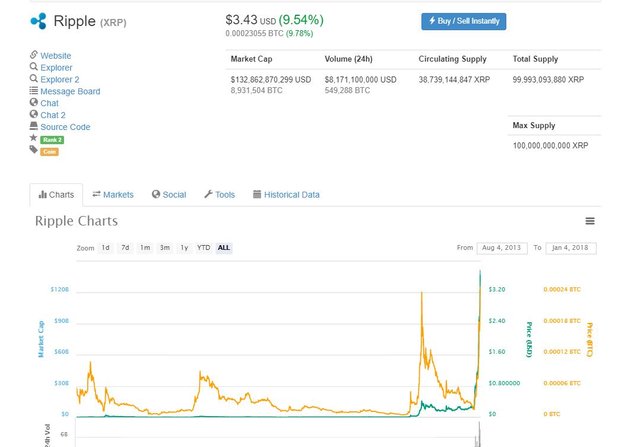Click the star icon next to Rank 2
Viewport: 640px width, 447px height.
(x=34, y=139)
